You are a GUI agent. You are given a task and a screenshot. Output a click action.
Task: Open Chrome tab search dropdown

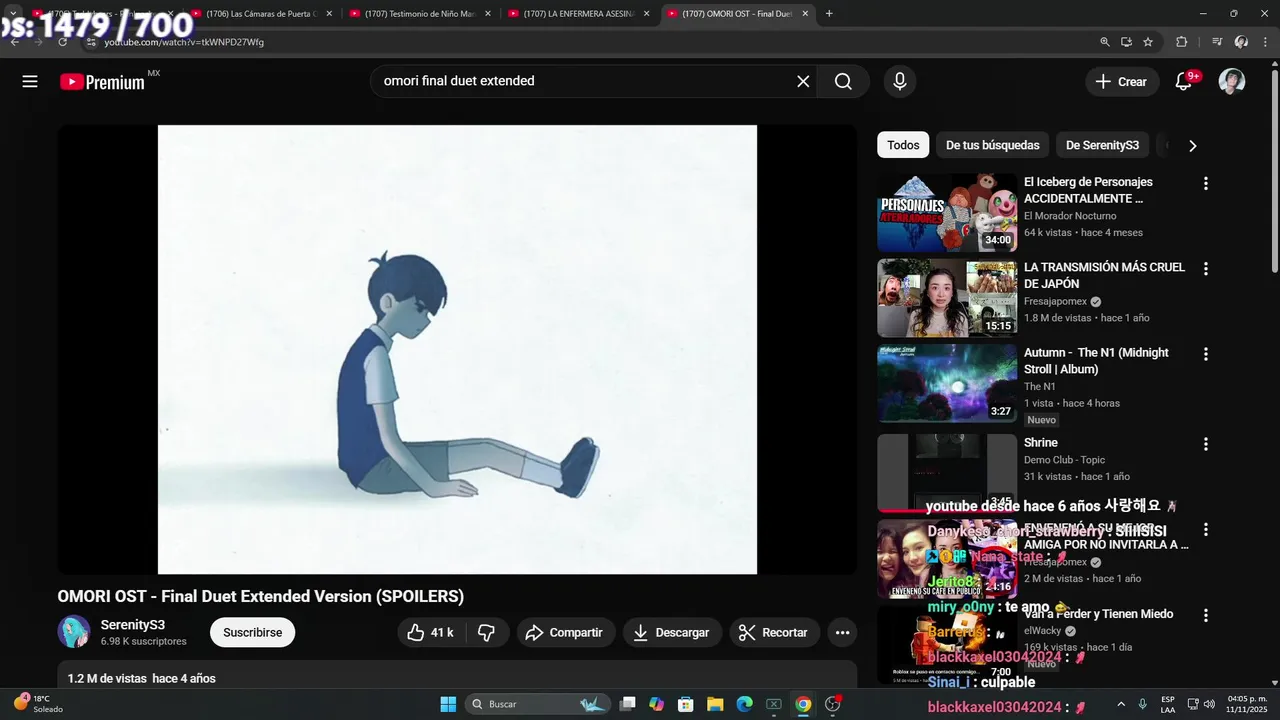(13, 13)
